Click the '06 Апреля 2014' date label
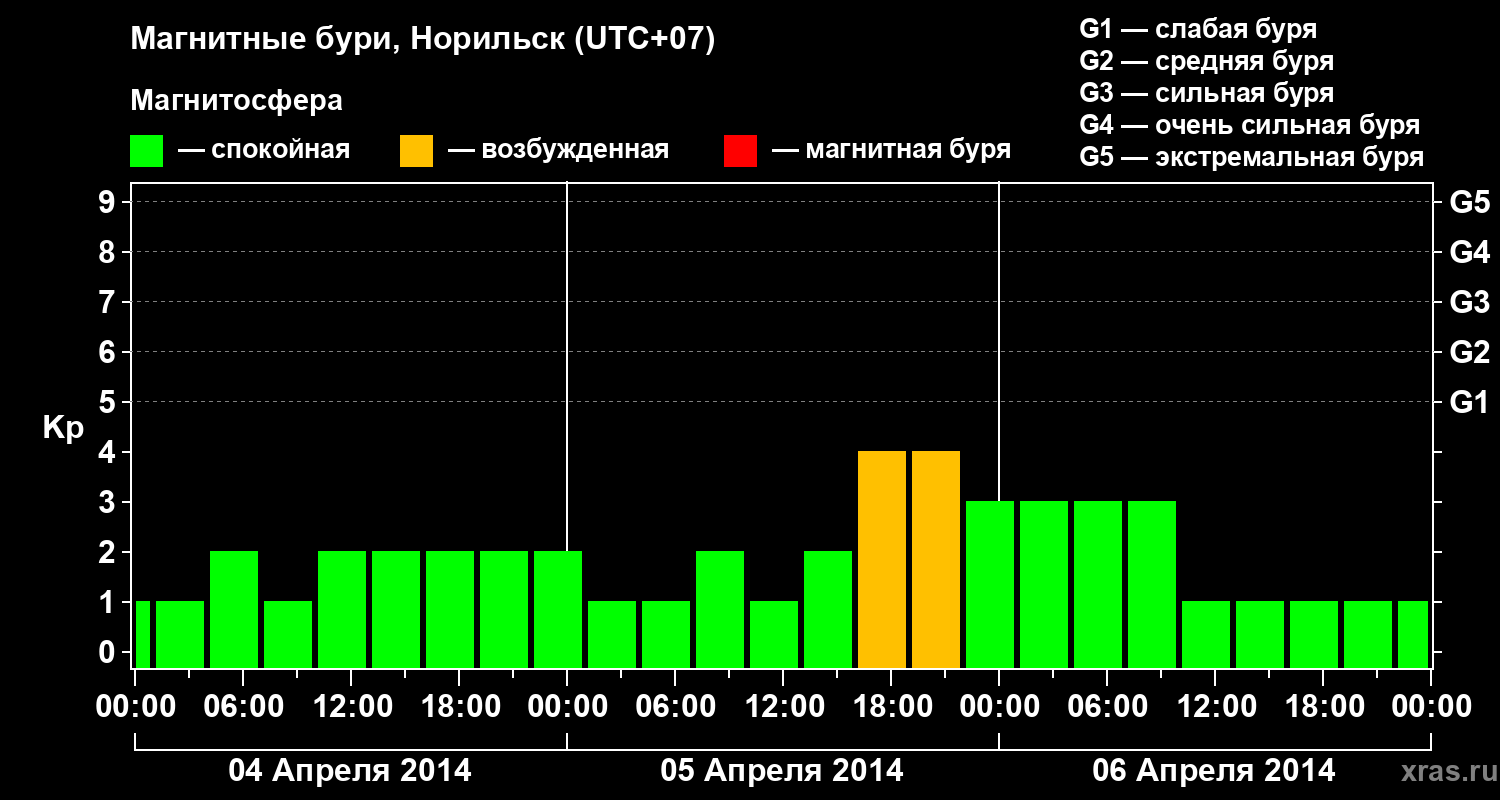Image resolution: width=1500 pixels, height=800 pixels. [x=1214, y=771]
